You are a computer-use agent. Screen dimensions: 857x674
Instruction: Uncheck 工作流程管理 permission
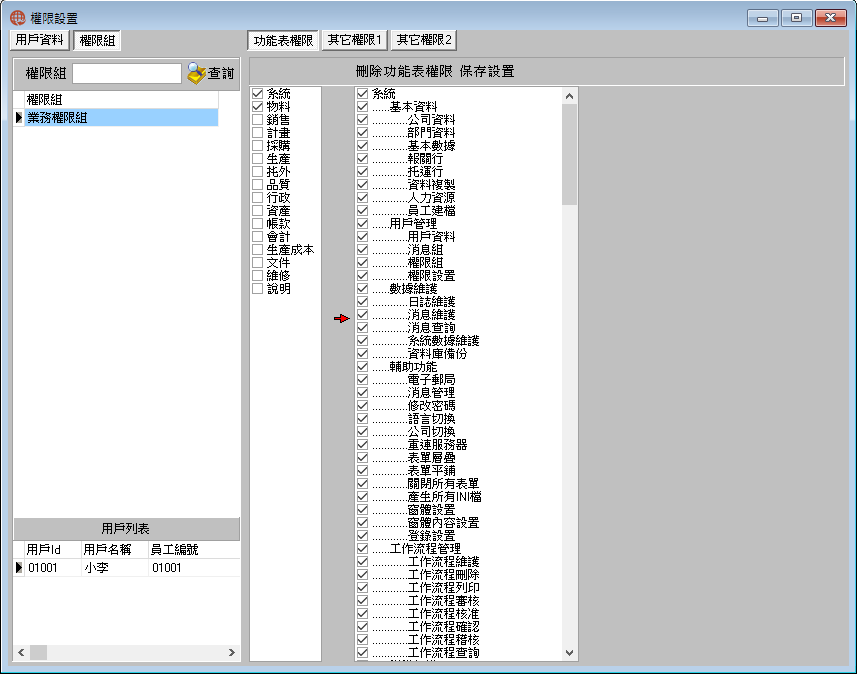[x=362, y=549]
